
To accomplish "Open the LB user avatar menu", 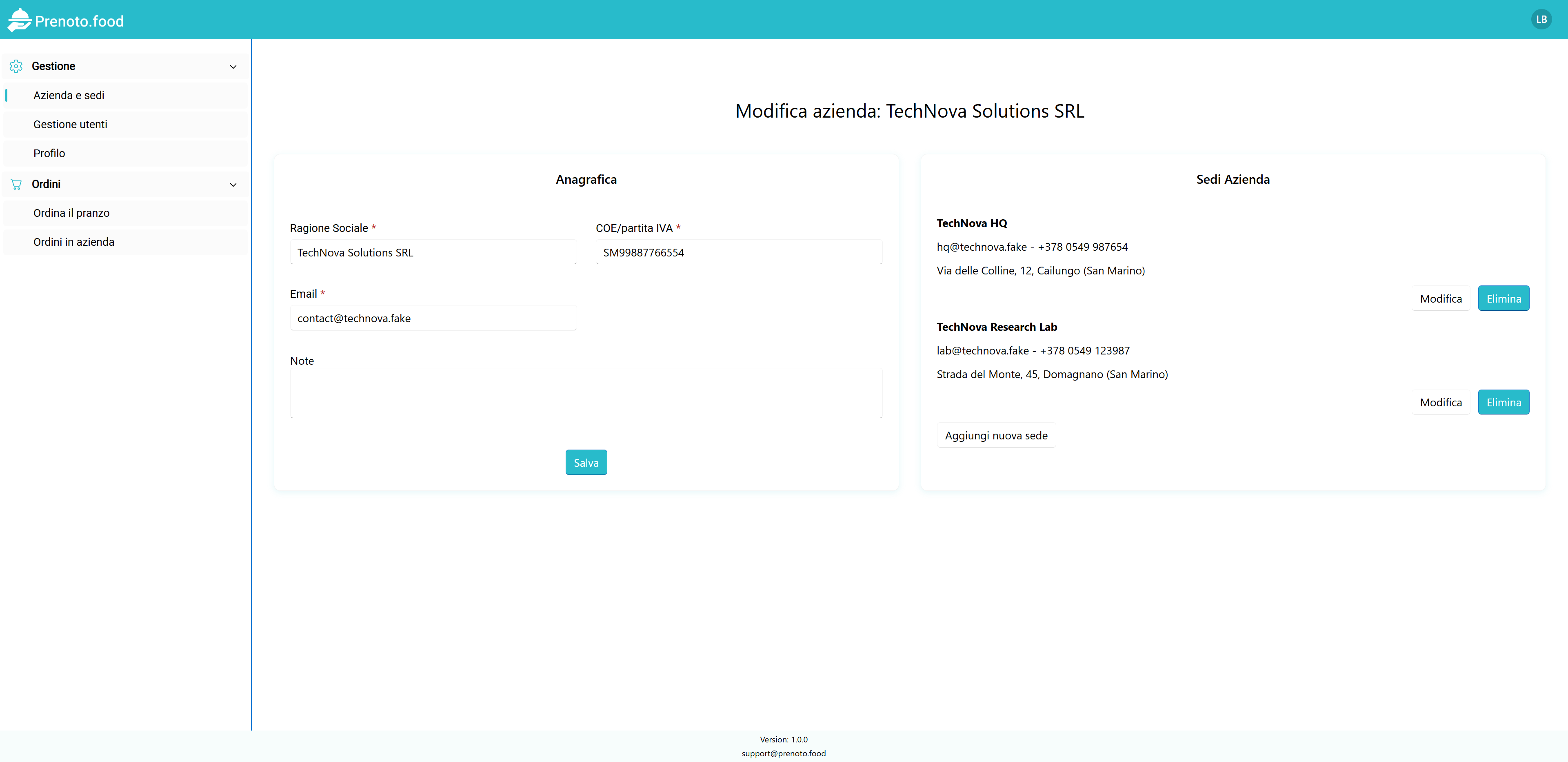I will point(1541,20).
